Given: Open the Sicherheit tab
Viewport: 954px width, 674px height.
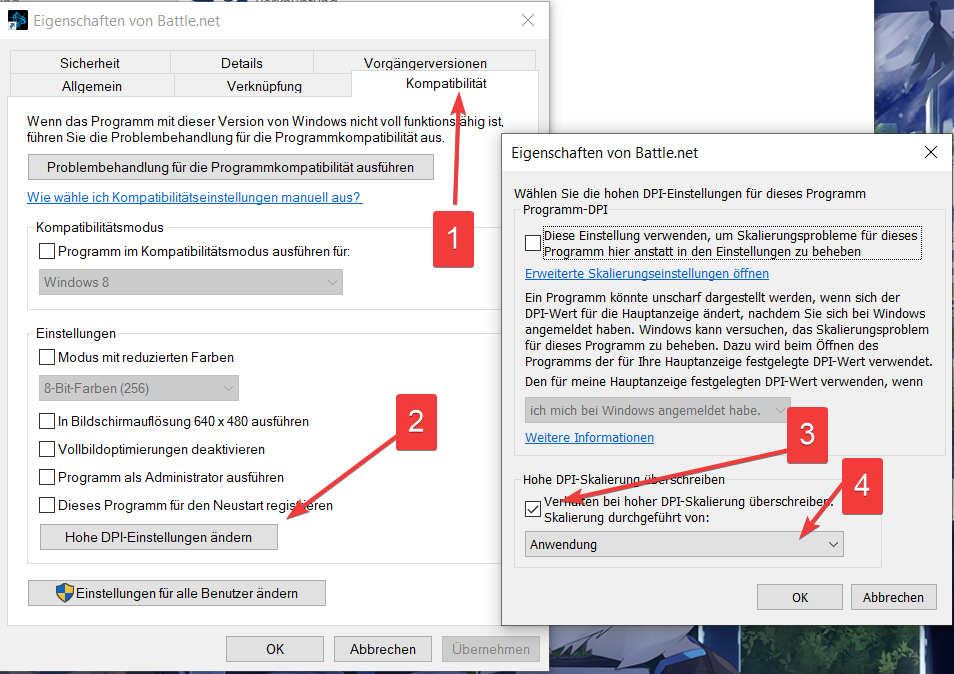Looking at the screenshot, I should 90,63.
